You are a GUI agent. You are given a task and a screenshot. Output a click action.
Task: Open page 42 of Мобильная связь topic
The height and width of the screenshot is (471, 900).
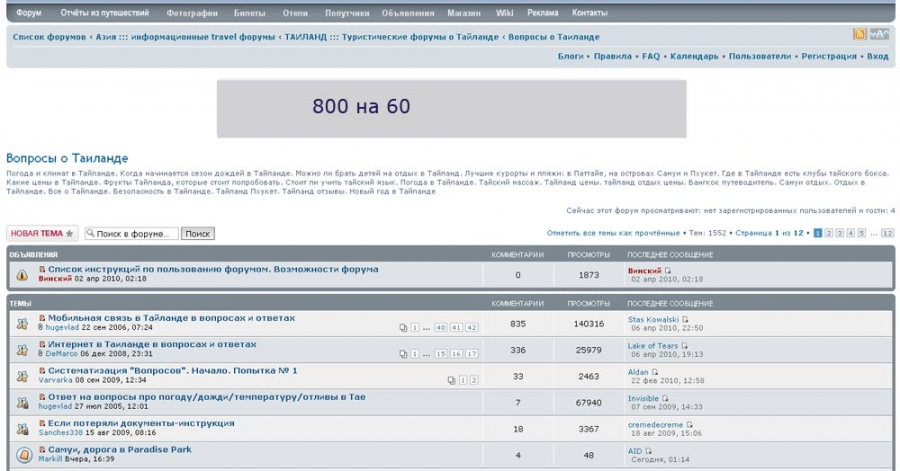coord(472,328)
